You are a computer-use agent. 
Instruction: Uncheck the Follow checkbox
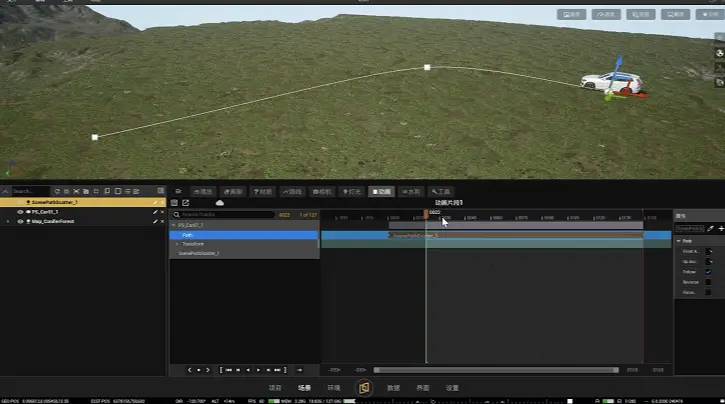click(708, 272)
